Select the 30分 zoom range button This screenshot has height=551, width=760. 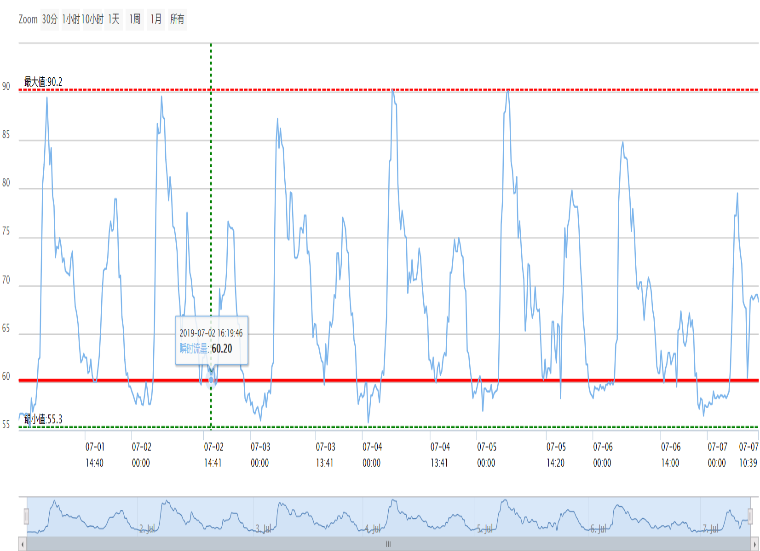[x=50, y=19]
